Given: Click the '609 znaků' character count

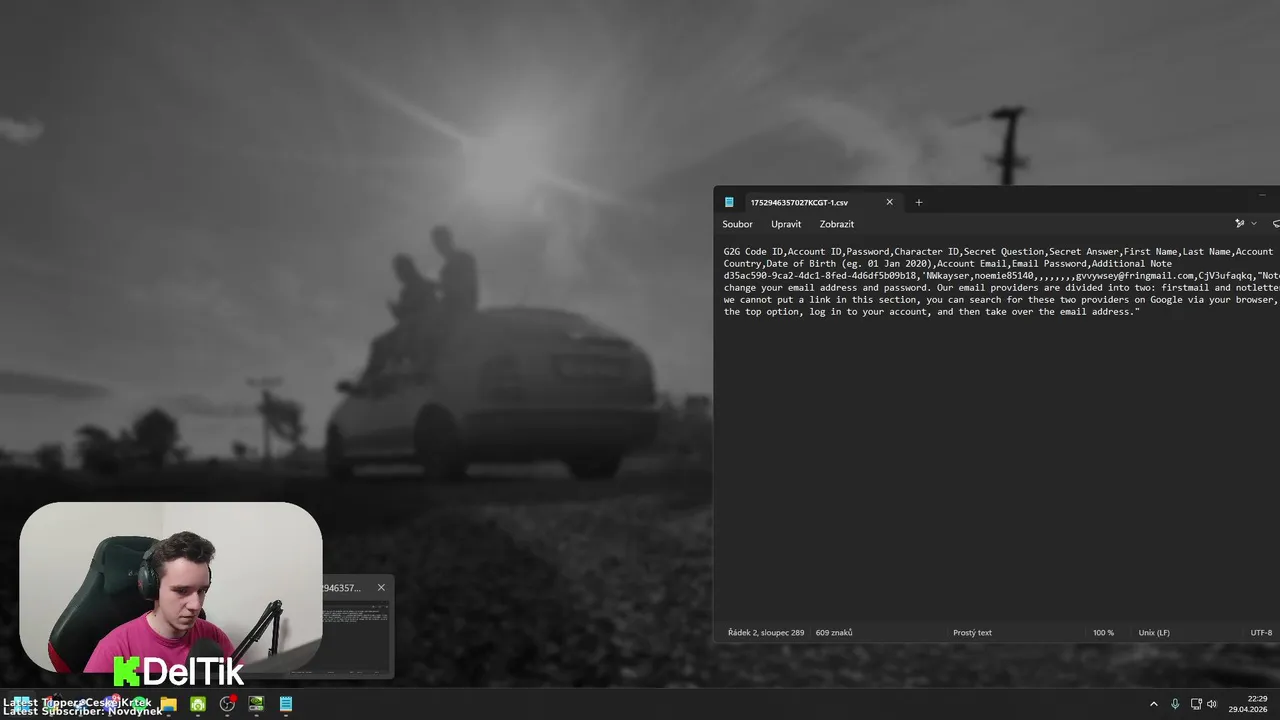Looking at the screenshot, I should point(834,632).
